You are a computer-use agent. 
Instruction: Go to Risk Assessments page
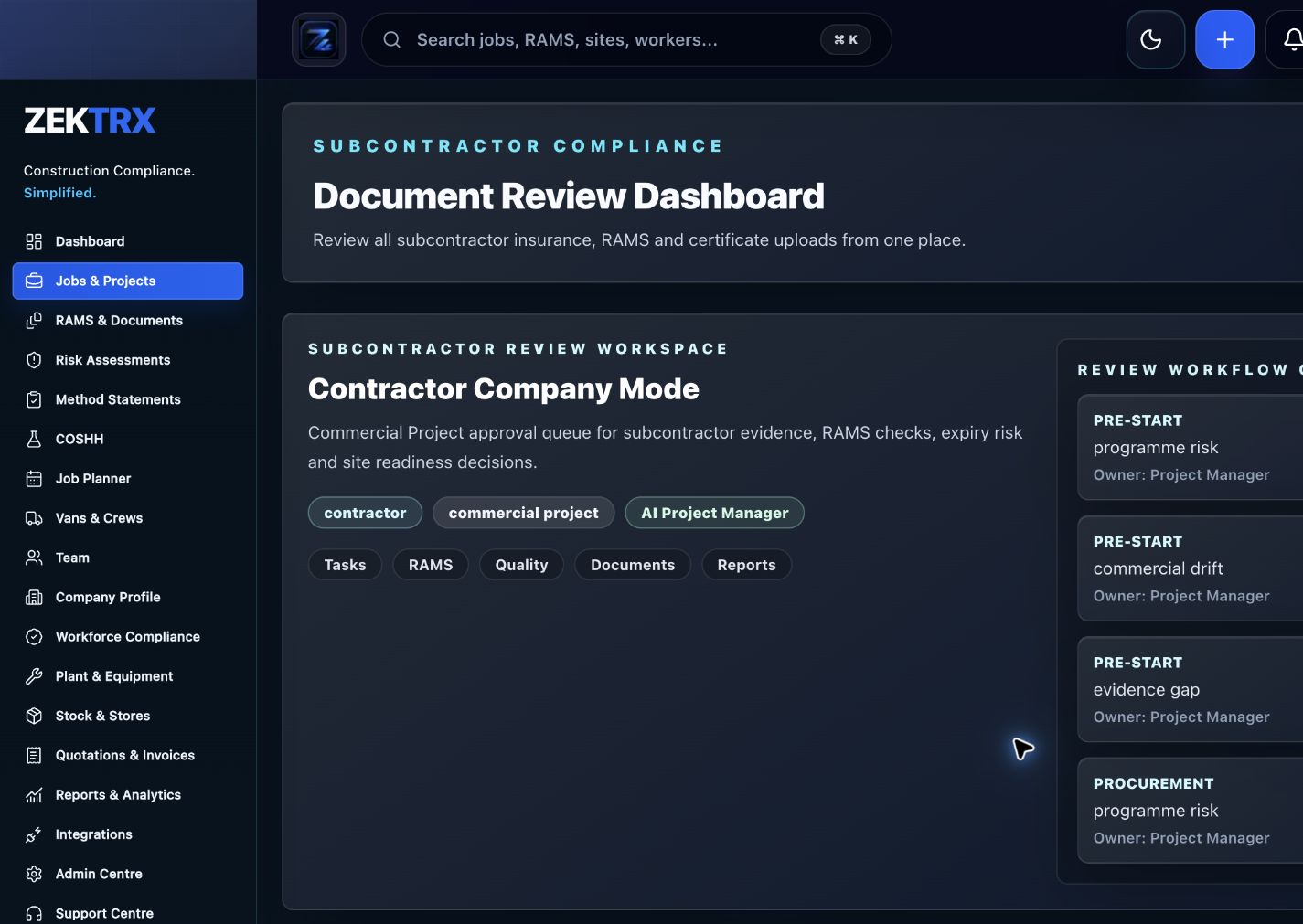tap(128, 360)
